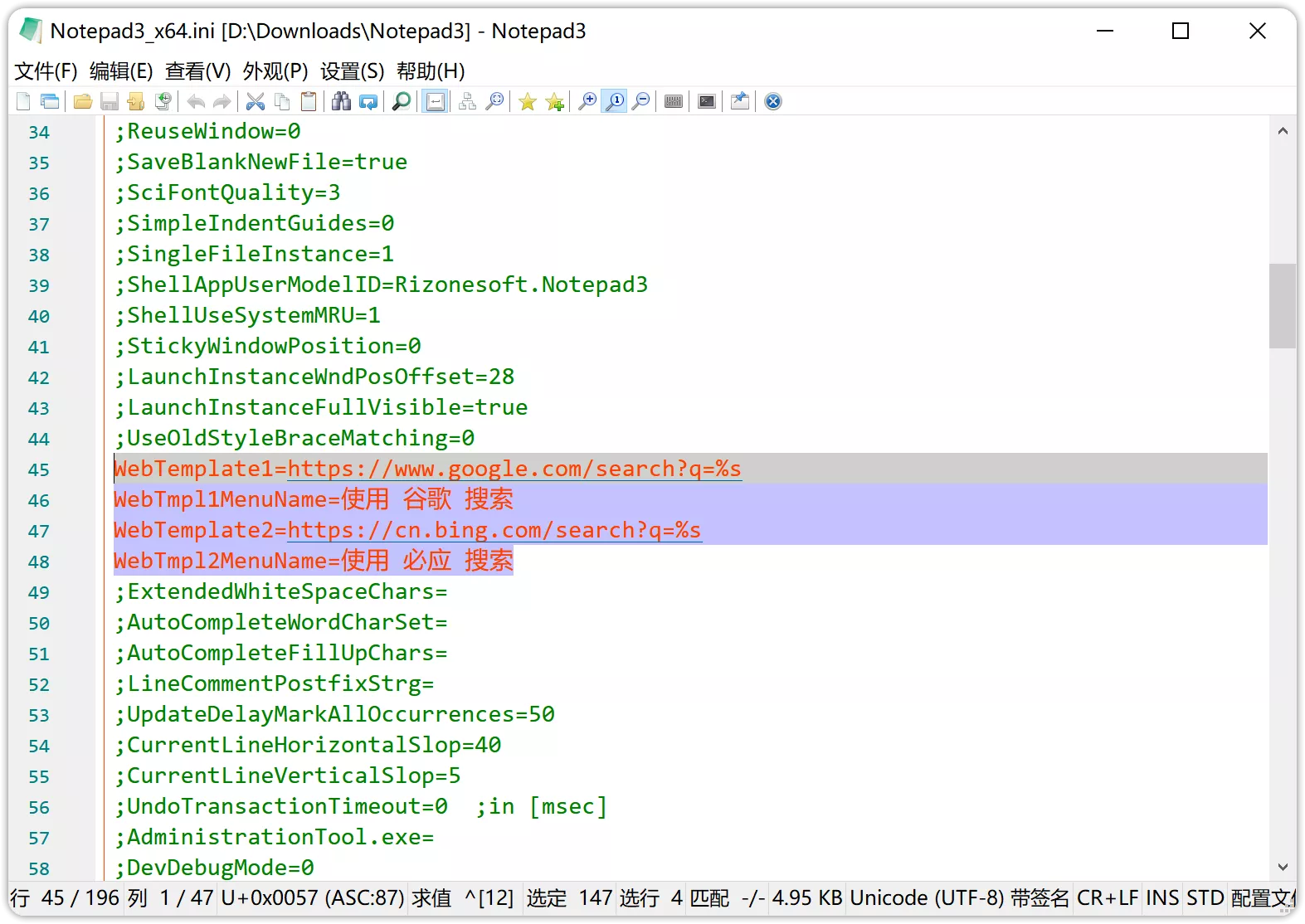Viewport: 1305px width, 924px height.
Task: Toggle INS insert mode in status bar
Action: pos(1162,898)
